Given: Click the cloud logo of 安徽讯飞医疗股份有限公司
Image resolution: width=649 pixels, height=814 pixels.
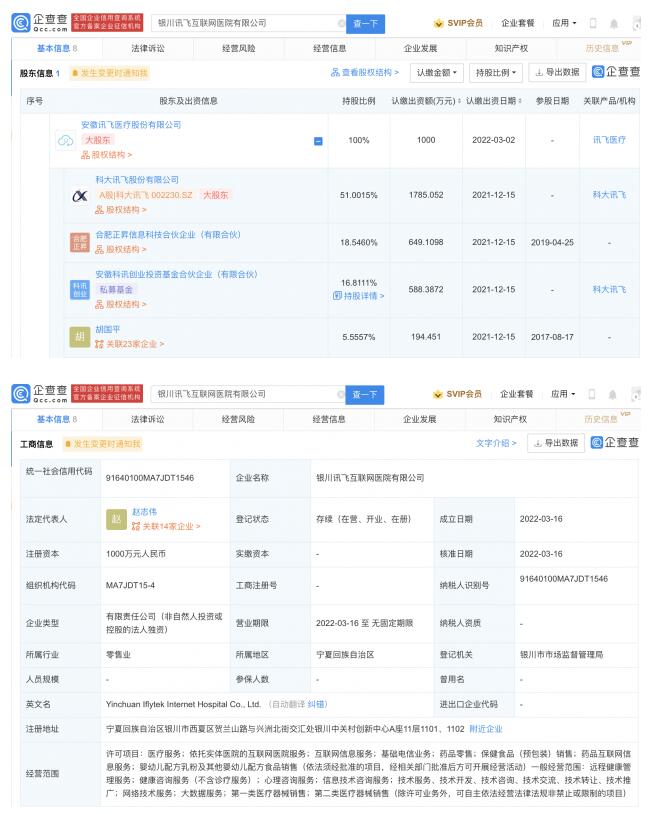Looking at the screenshot, I should pyautogui.click(x=65, y=140).
